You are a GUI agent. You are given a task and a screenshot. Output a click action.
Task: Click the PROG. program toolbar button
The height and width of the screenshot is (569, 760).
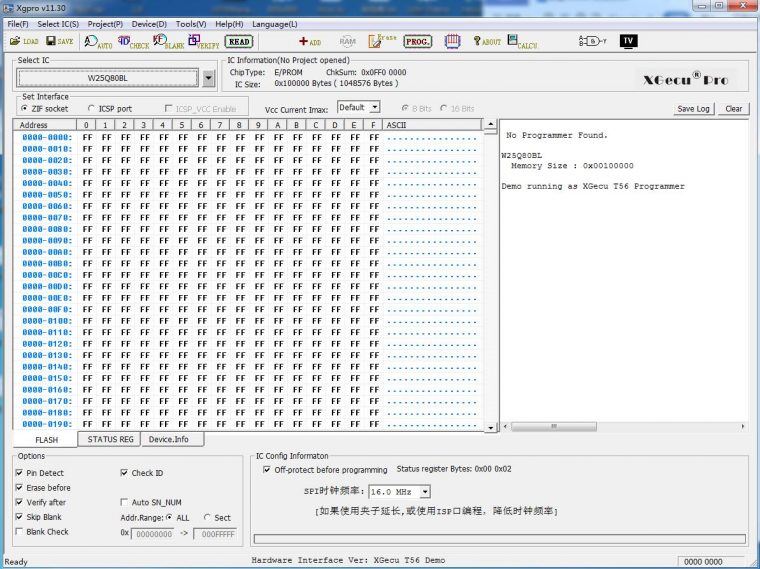point(417,42)
